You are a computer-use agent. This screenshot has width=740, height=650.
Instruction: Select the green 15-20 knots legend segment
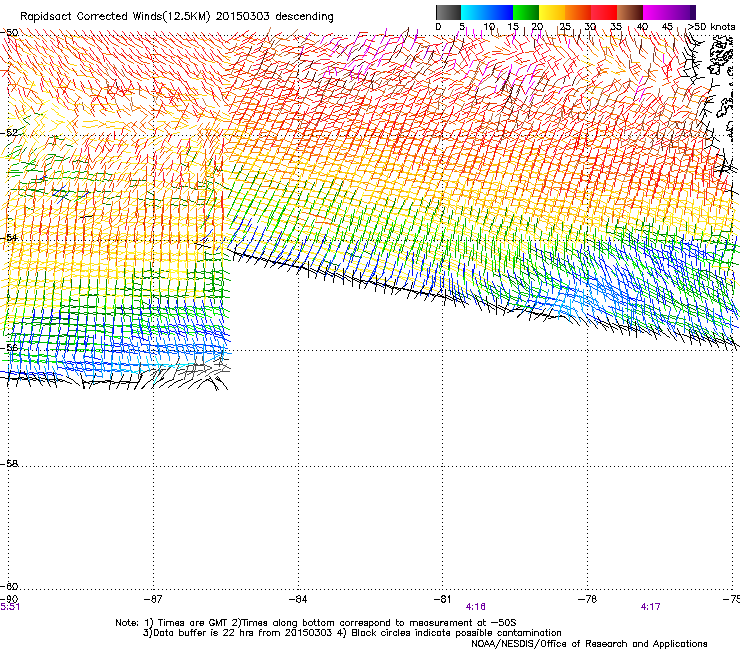tap(526, 12)
